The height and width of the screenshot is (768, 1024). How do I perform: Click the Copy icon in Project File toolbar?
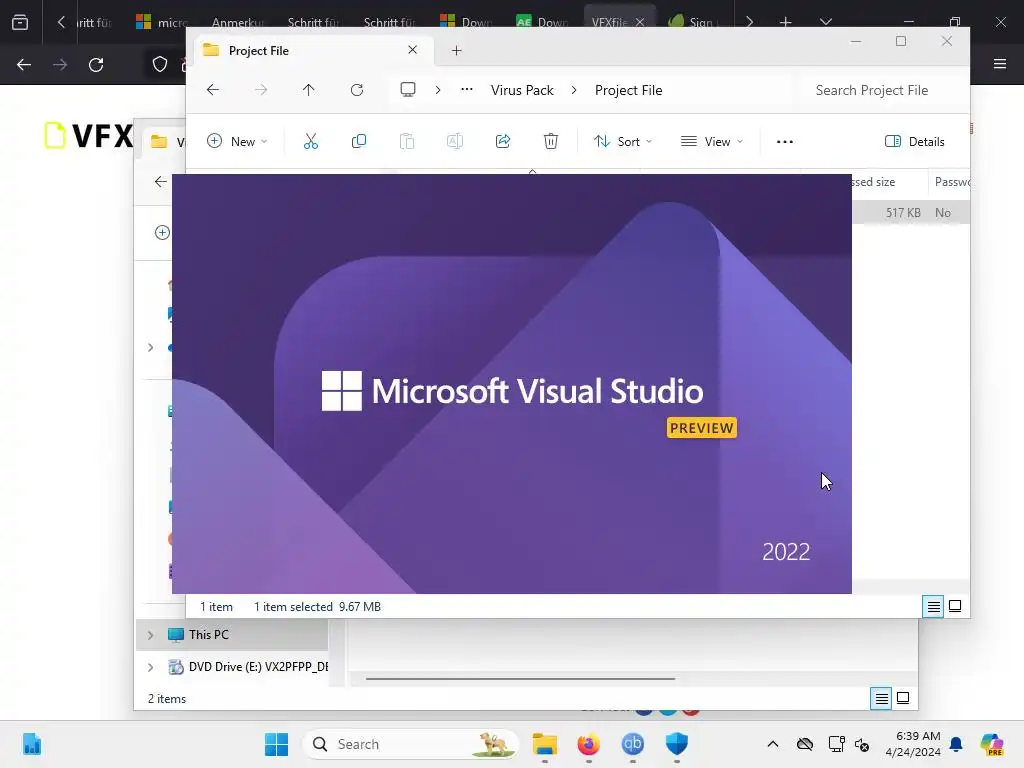tap(359, 141)
